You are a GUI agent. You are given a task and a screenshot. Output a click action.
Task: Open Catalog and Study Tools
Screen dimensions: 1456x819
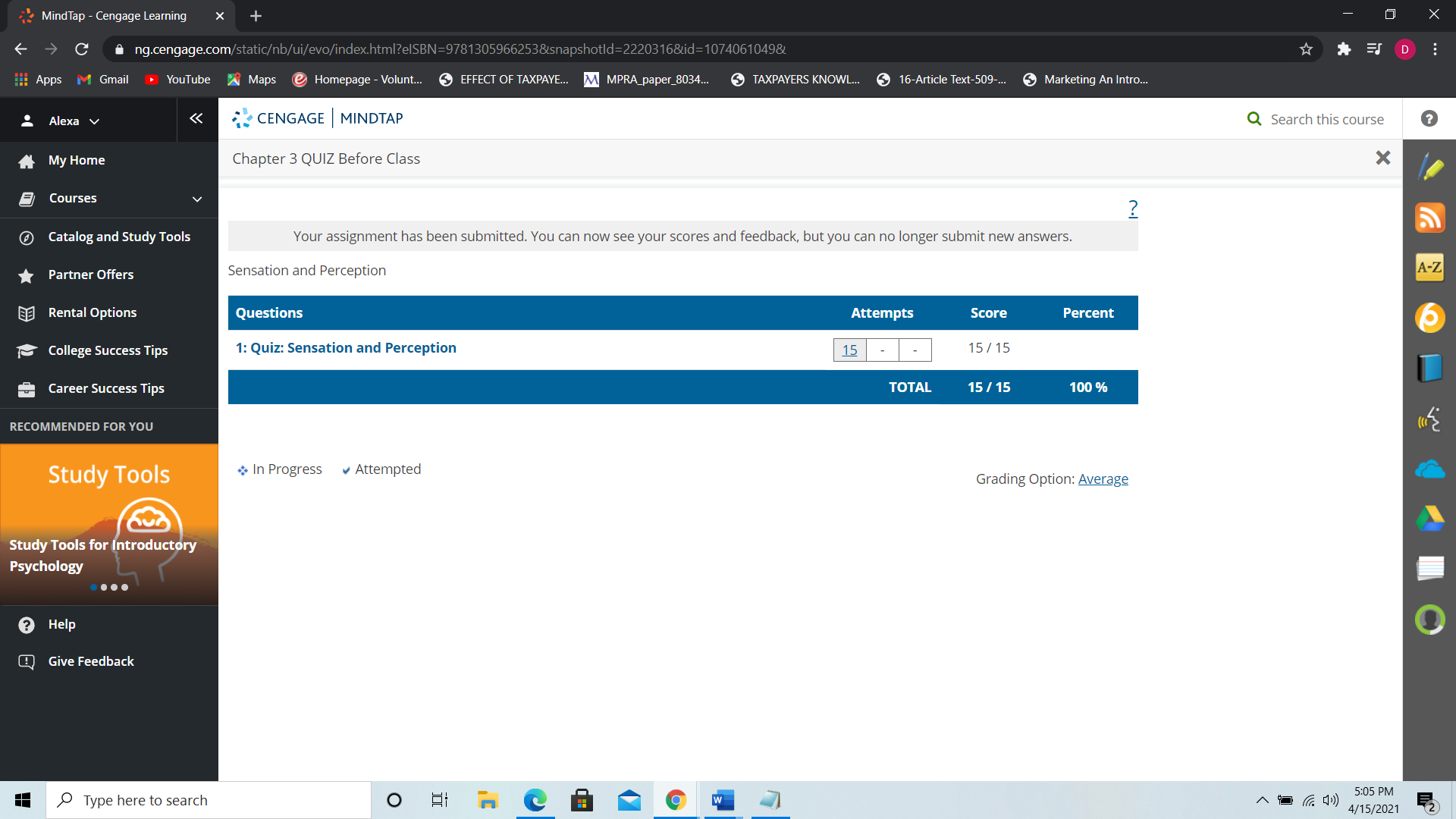119,237
